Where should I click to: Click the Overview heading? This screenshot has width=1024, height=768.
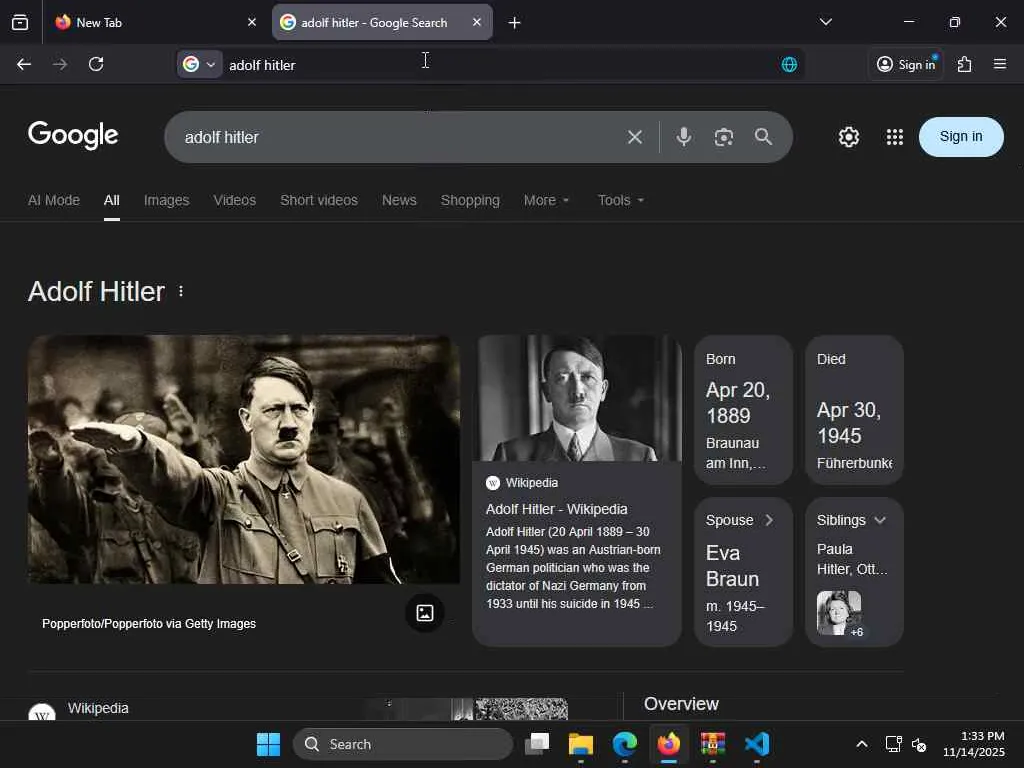(x=681, y=704)
